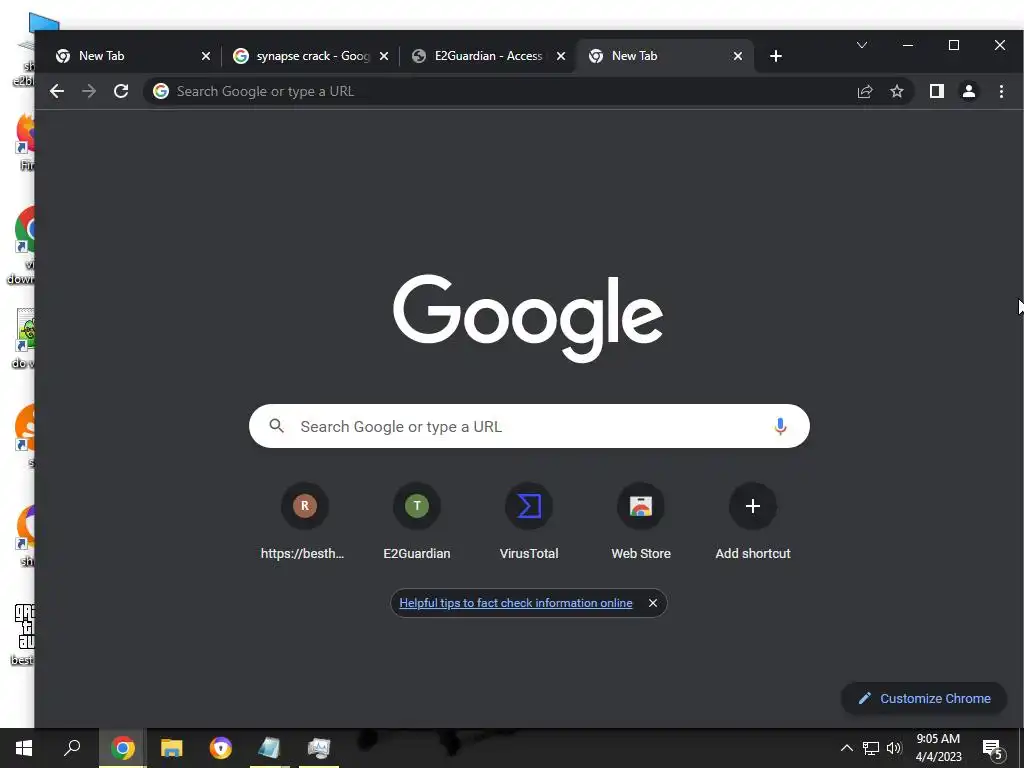The image size is (1024, 768).
Task: Open the Windows Start menu
Action: point(24,748)
